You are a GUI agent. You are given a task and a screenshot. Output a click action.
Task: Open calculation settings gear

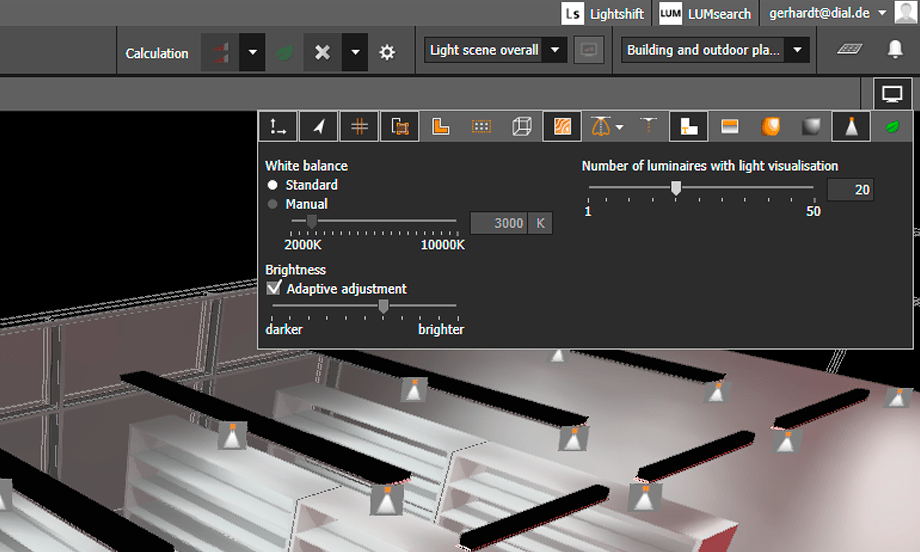click(387, 52)
